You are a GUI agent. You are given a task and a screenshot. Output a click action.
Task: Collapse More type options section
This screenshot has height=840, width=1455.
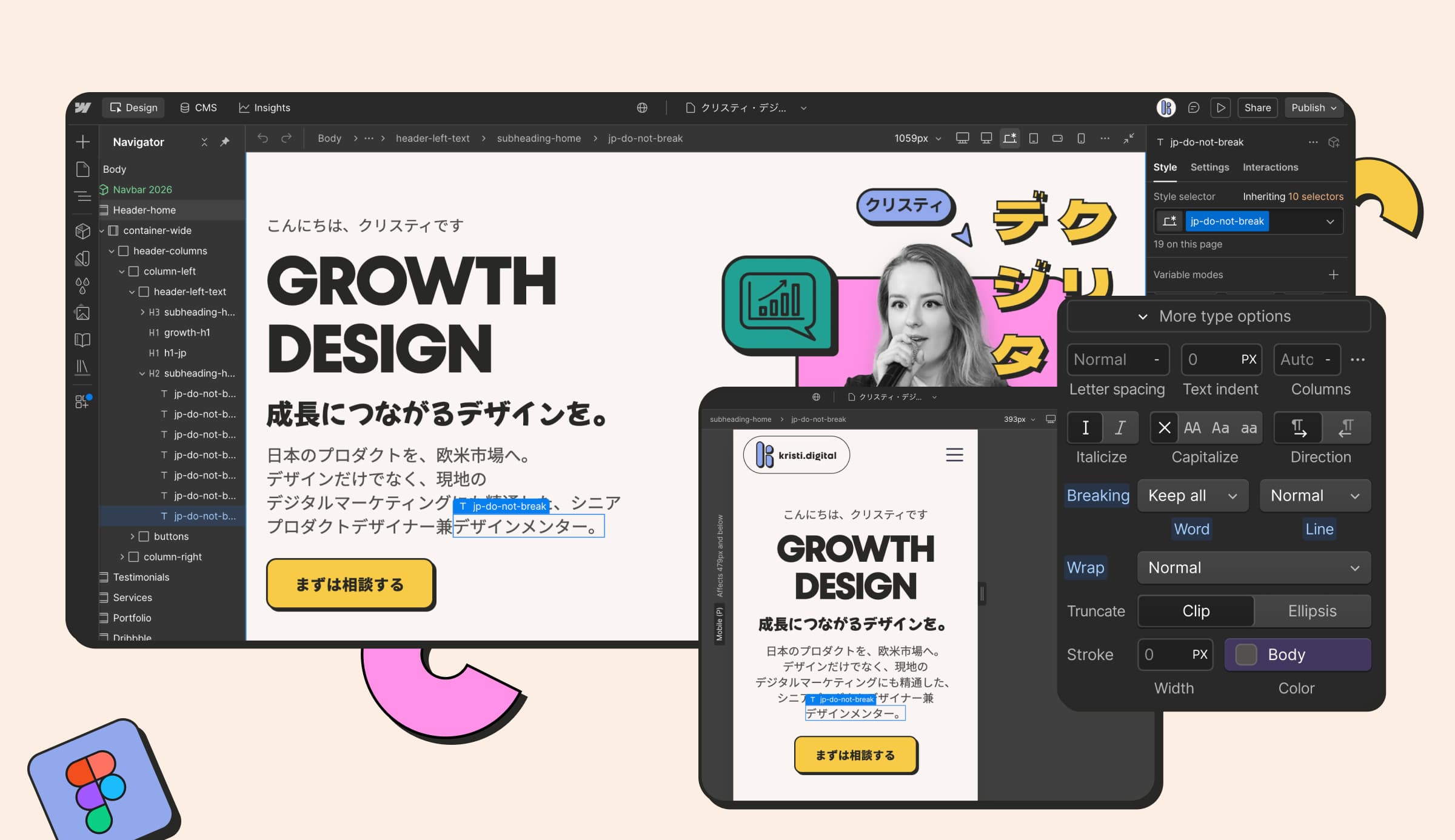pos(1219,316)
